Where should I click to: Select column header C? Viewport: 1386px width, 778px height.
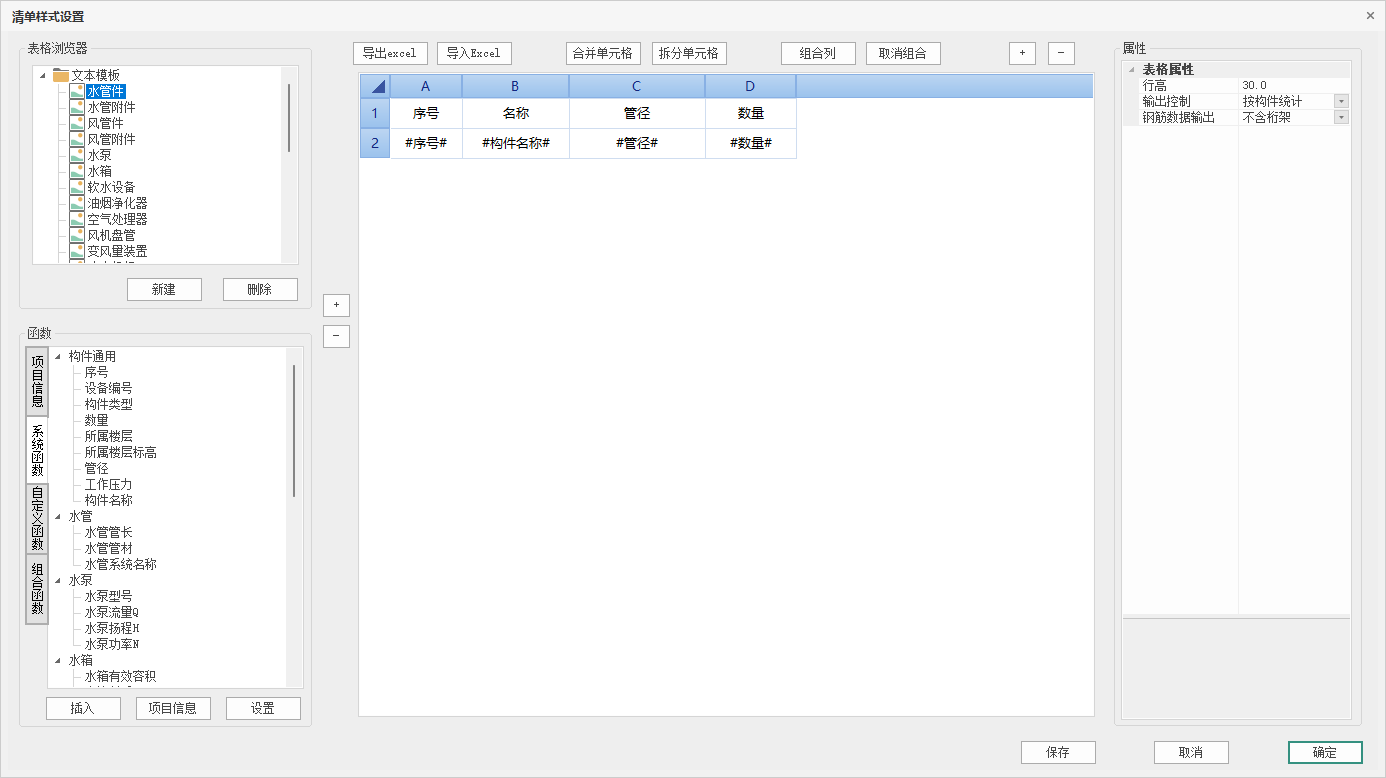637,86
